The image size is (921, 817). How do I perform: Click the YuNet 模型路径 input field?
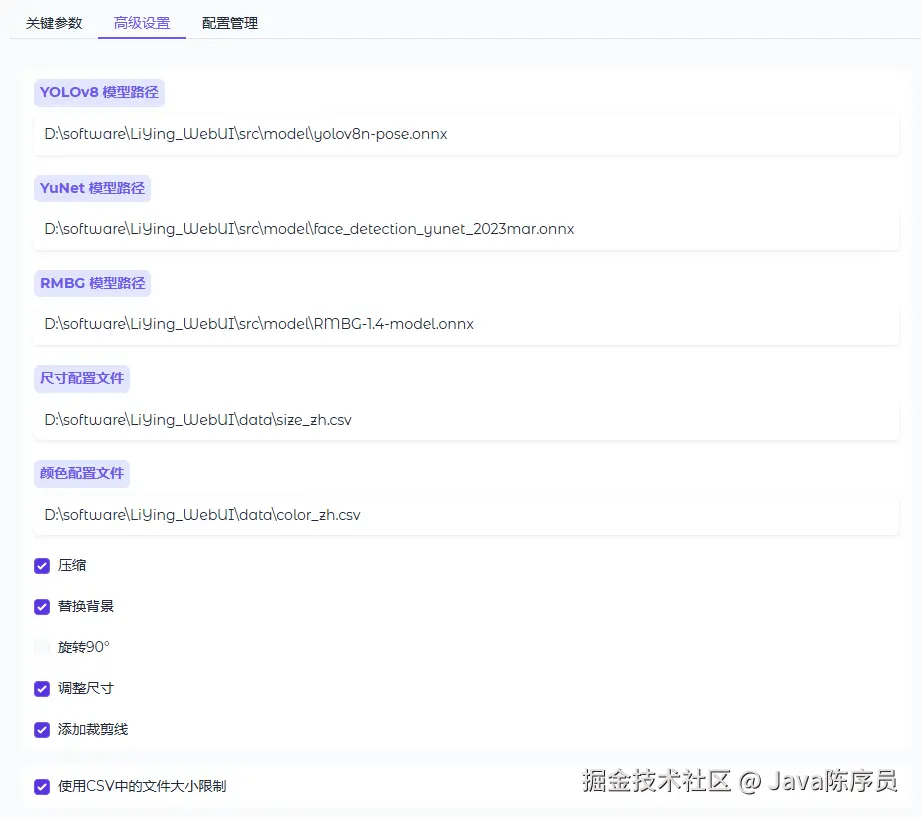466,230
